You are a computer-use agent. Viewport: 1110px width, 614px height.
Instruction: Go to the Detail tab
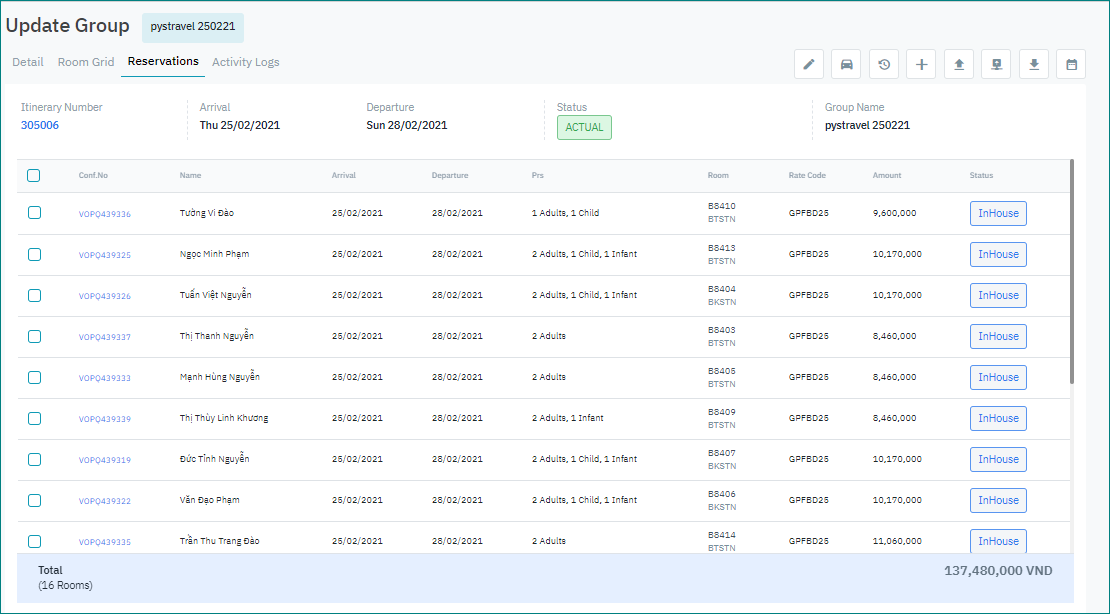[x=28, y=62]
